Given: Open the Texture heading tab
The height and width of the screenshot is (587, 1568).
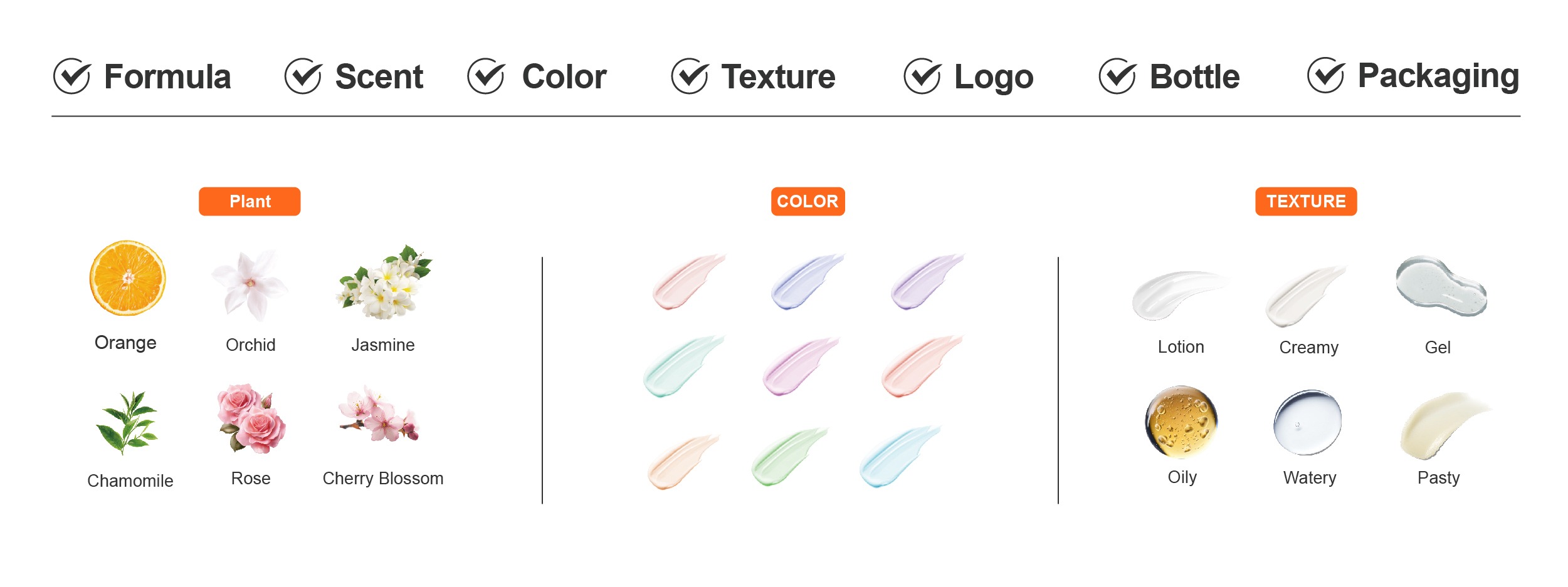Looking at the screenshot, I should coord(778,77).
